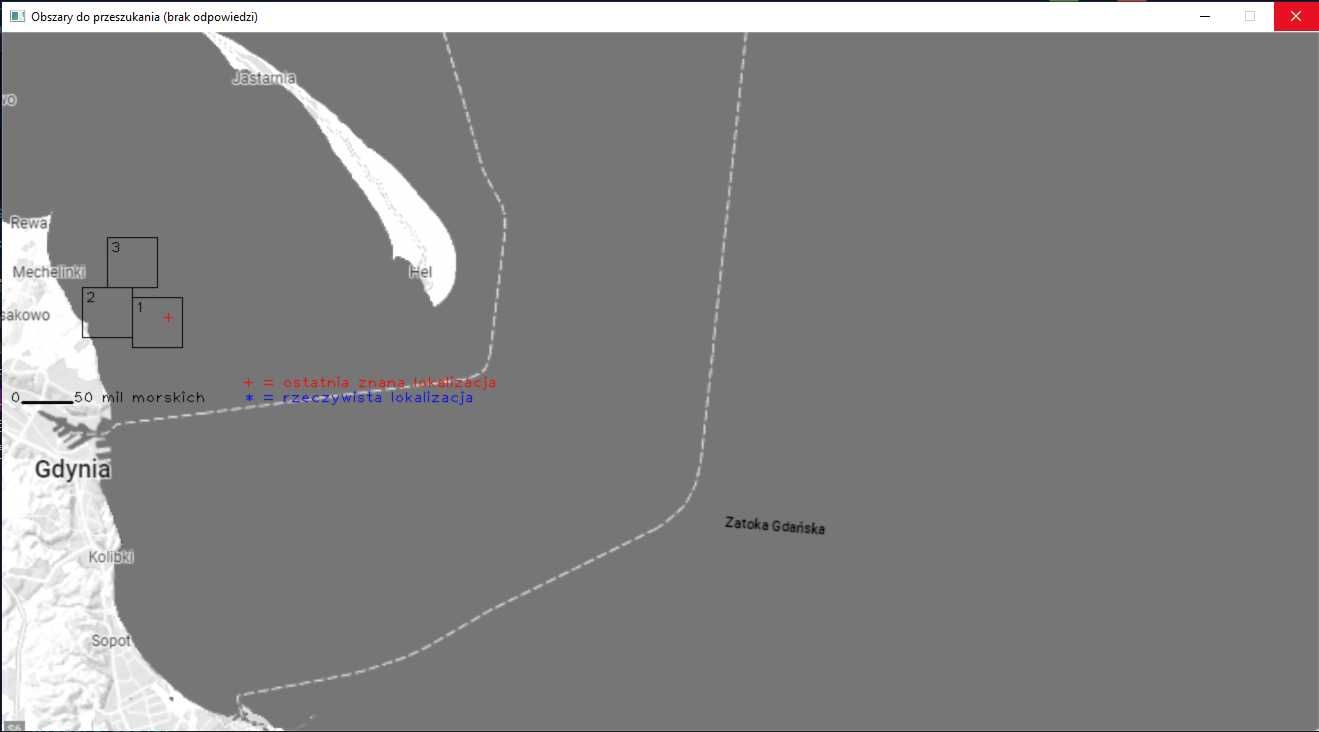Click the Gdynia city label

click(73, 469)
